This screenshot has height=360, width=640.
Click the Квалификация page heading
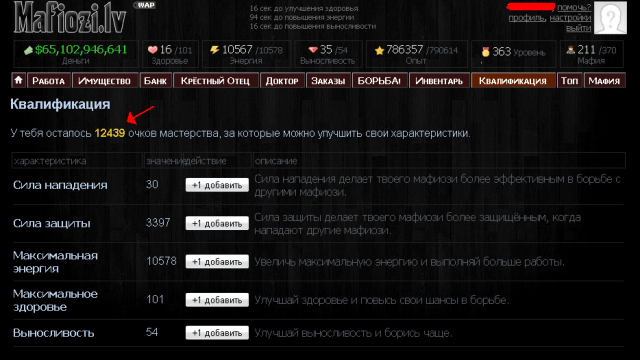(x=60, y=104)
